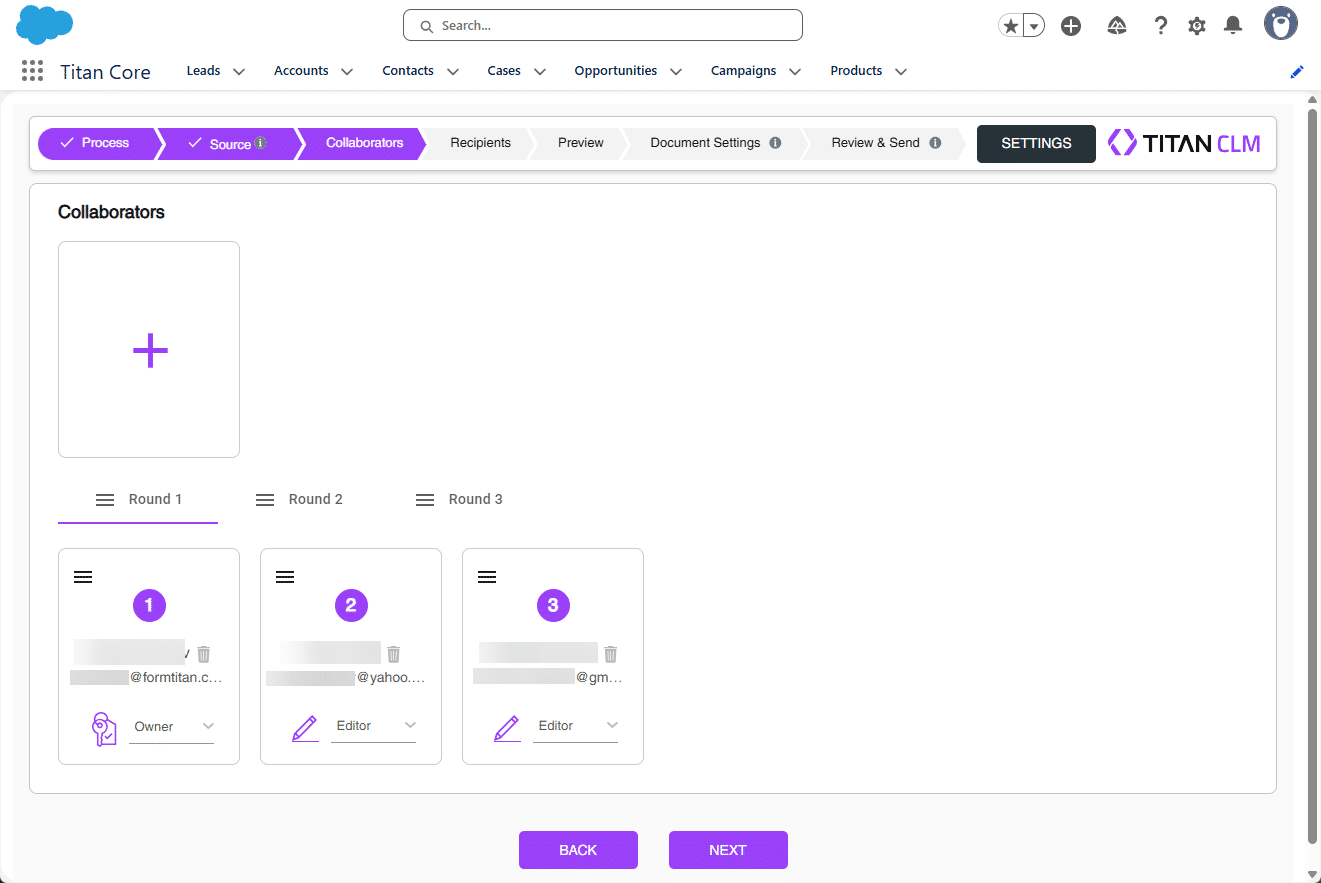
Task: Click the drag handle on collaborator 2's card
Action: (x=284, y=576)
